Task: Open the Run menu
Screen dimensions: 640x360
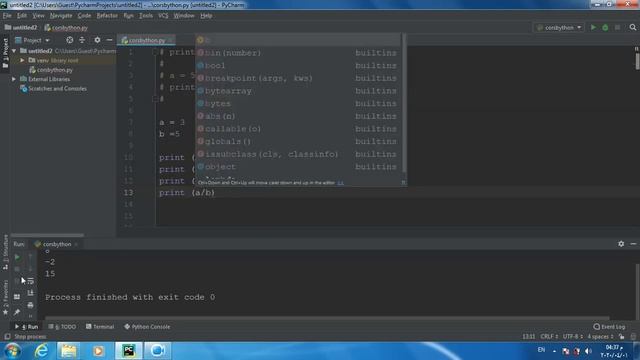Action: (128, 16)
